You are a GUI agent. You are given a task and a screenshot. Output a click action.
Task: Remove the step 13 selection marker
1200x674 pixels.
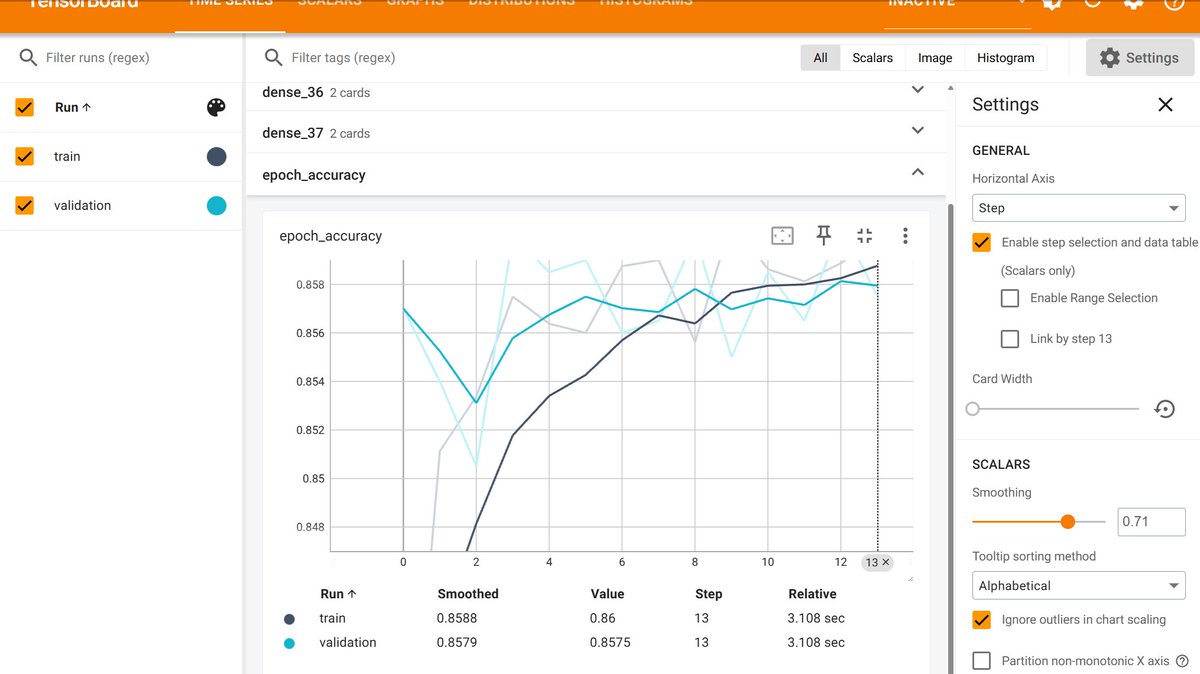[x=886, y=563]
